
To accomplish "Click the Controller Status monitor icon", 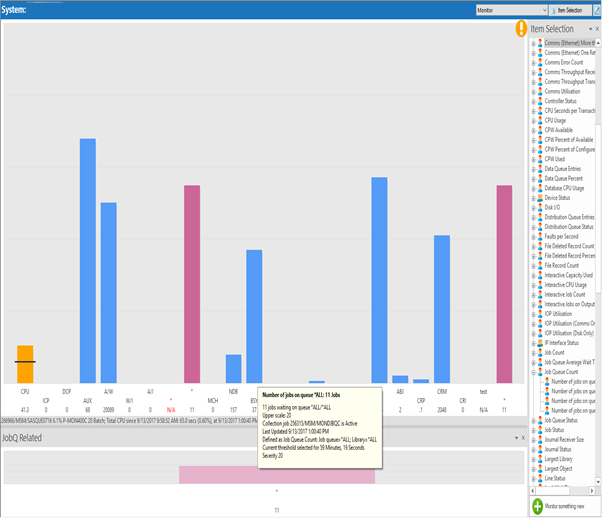I will tap(539, 101).
